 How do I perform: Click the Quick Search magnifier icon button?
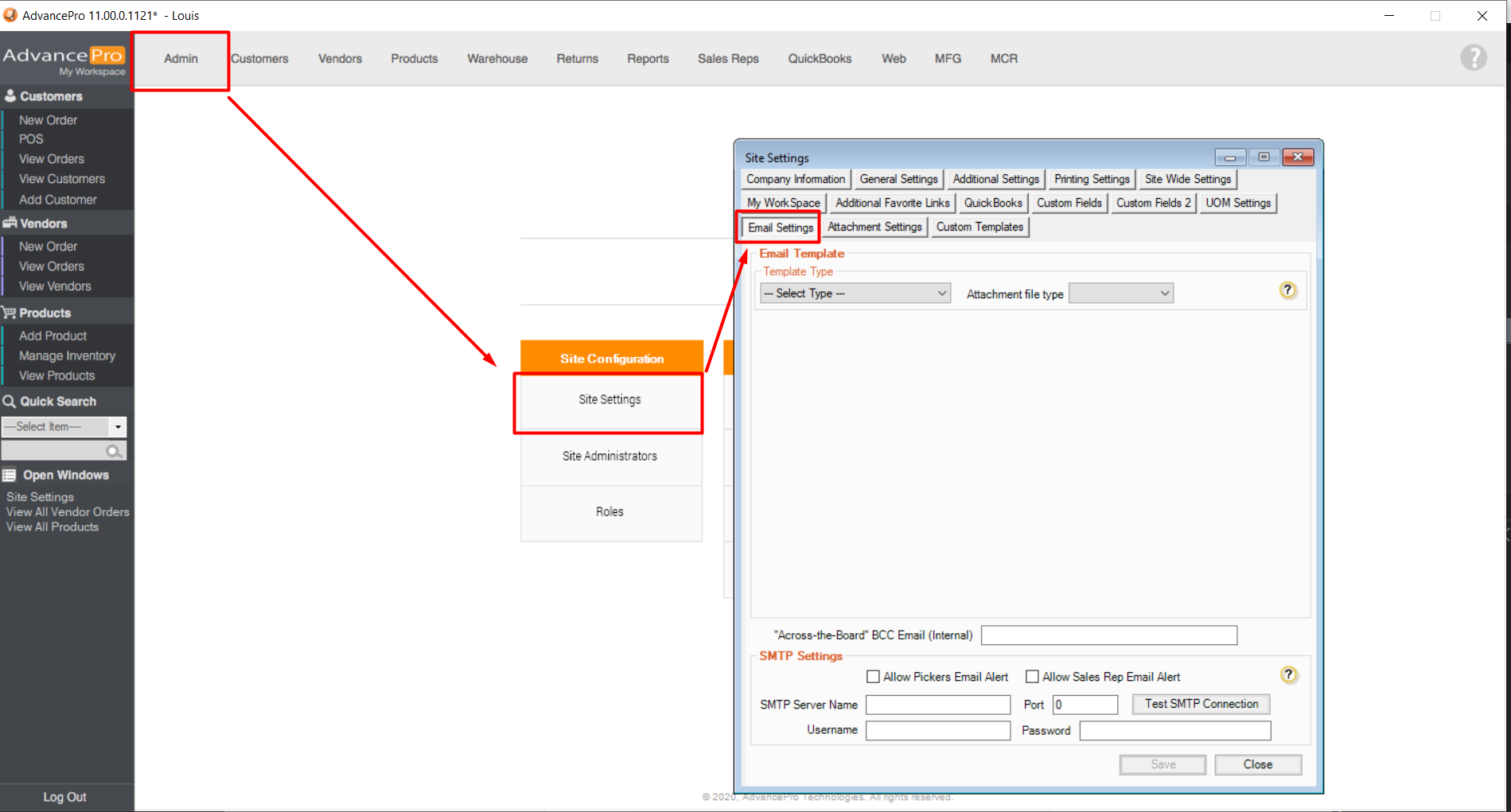(115, 451)
